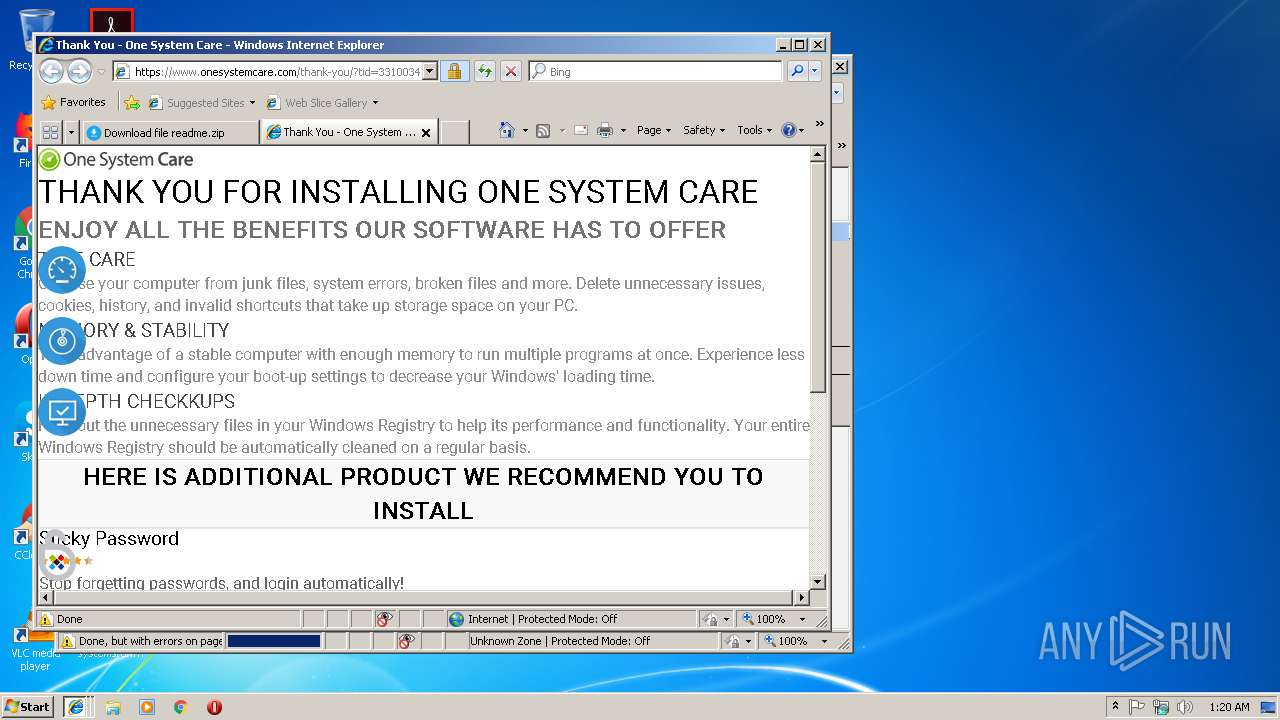1280x720 pixels.
Task: Click 'Sticky Password' heading
Action: point(109,538)
